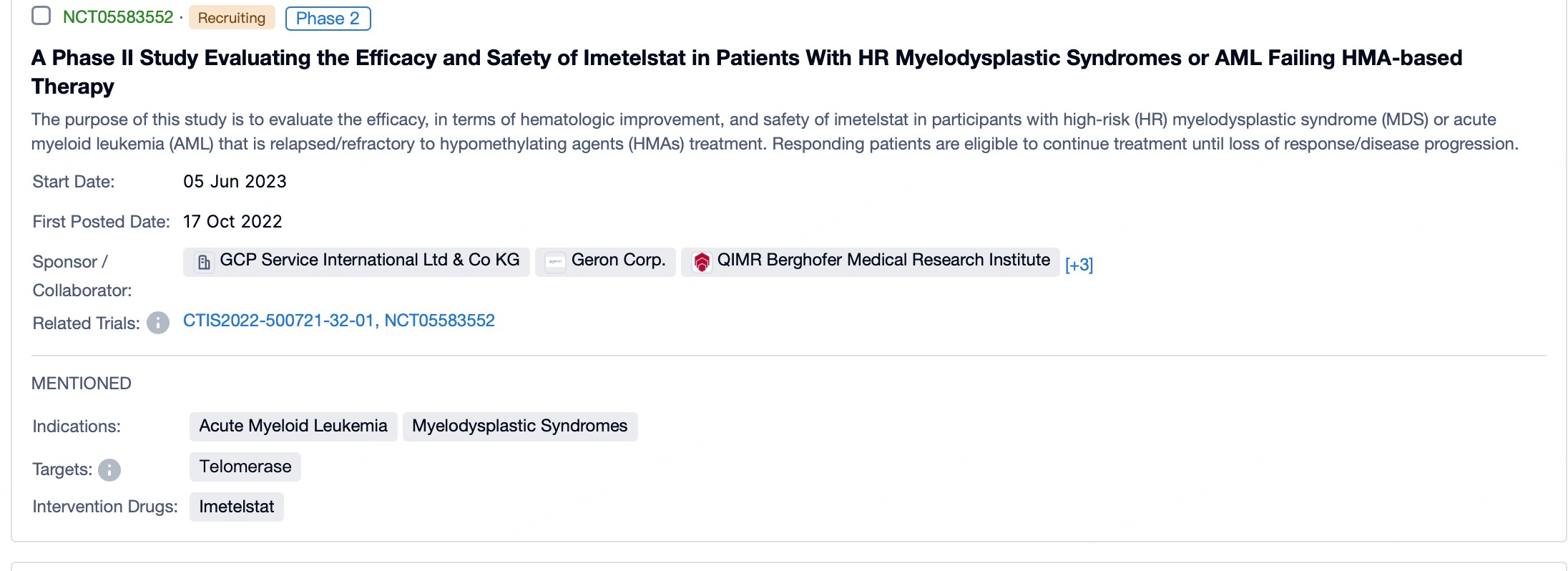This screenshot has width=1568, height=571.
Task: Expand the [+3] more sponsors link
Action: coord(1079,265)
